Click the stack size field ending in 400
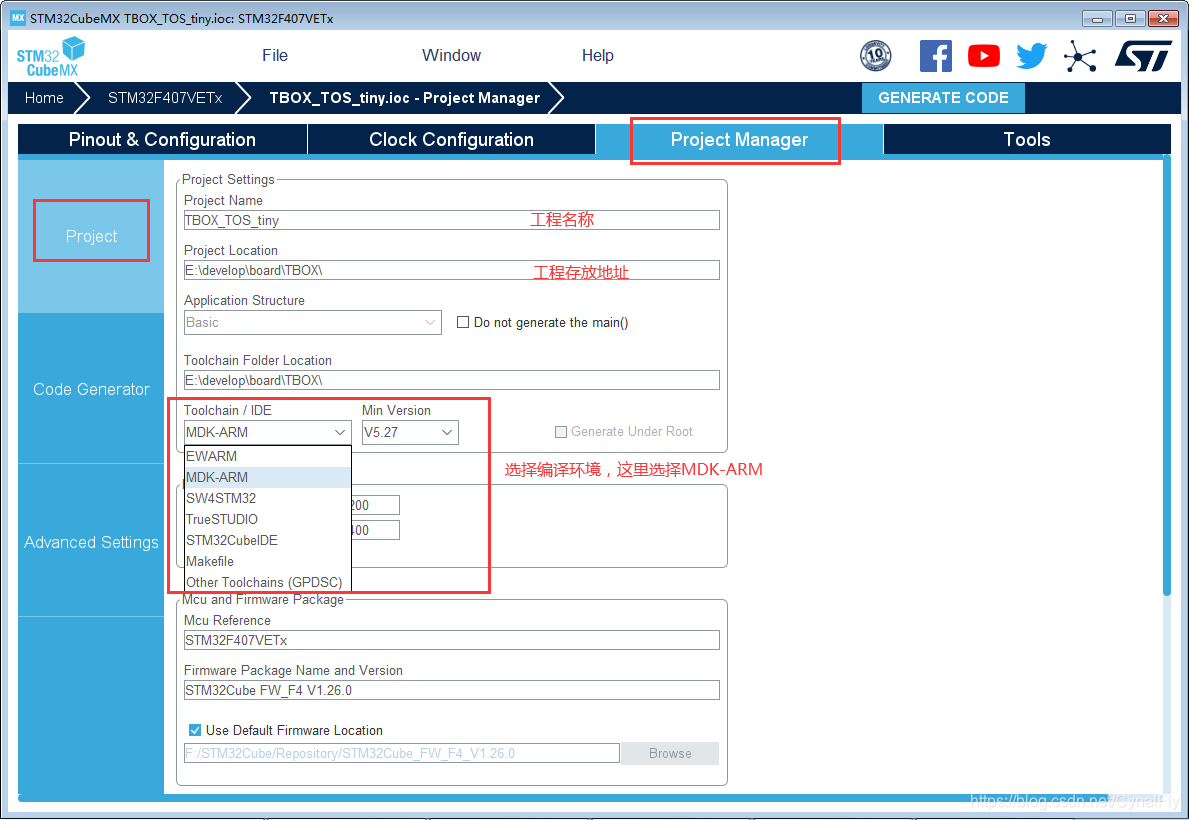The image size is (1189, 820). (x=375, y=530)
